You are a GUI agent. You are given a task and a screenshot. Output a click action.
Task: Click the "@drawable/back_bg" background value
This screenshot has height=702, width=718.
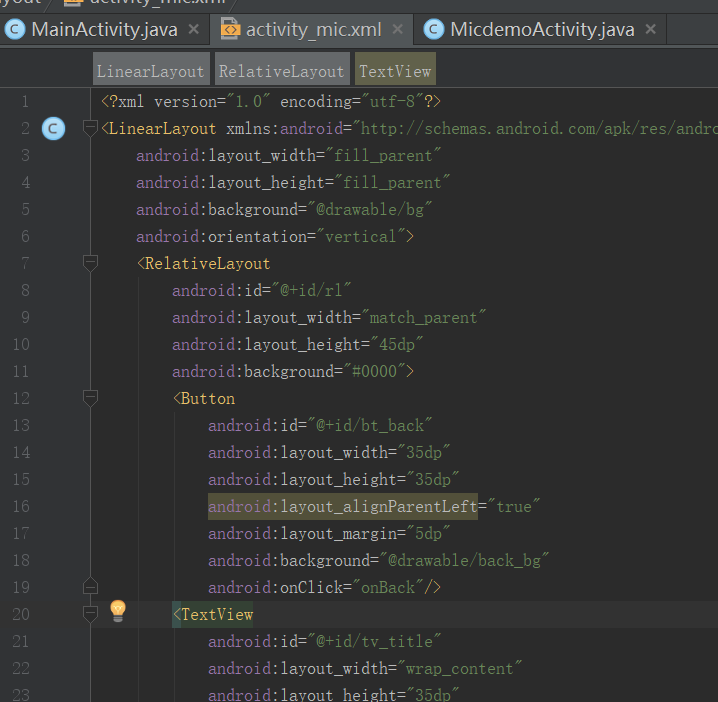pos(464,561)
